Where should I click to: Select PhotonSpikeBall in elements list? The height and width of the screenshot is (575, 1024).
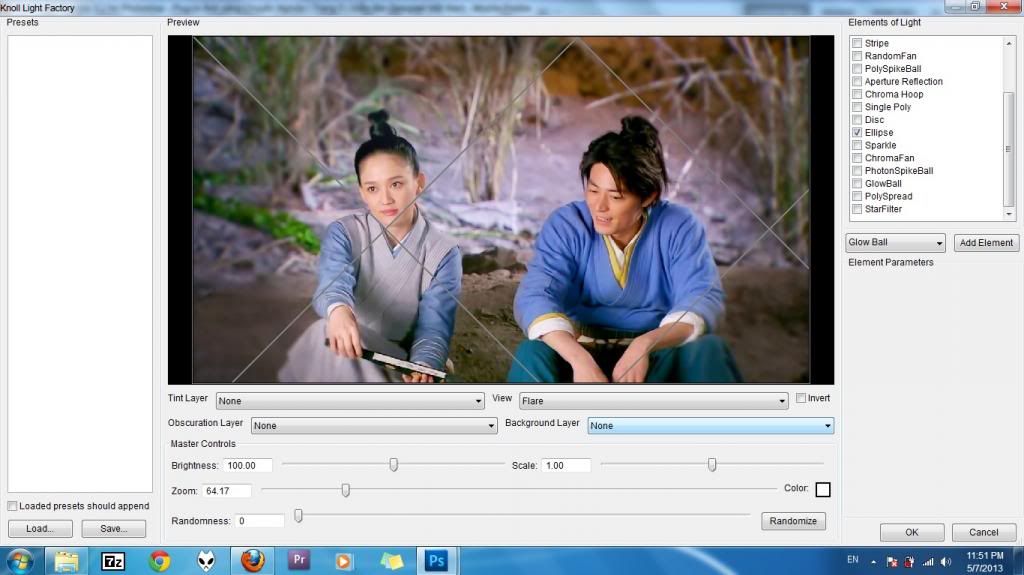899,171
